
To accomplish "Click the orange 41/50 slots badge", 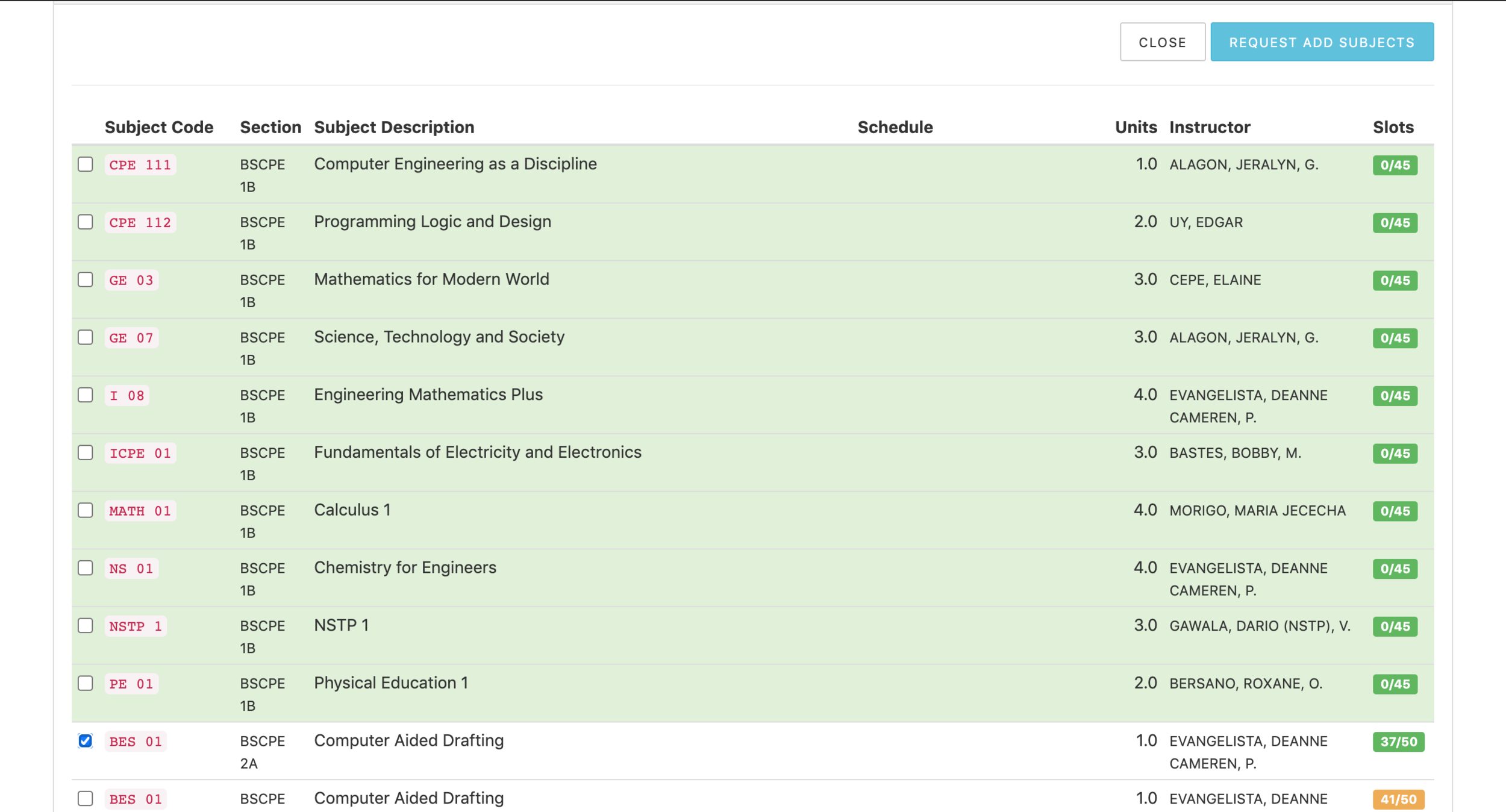I will [x=1398, y=799].
